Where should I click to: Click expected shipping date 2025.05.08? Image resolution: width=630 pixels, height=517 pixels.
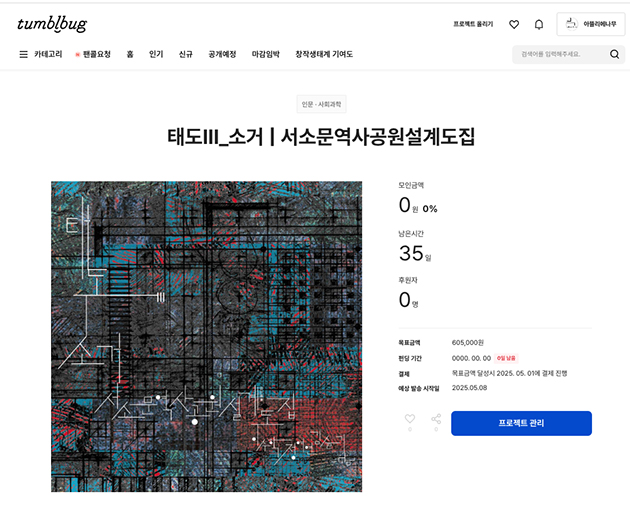click(x=469, y=388)
